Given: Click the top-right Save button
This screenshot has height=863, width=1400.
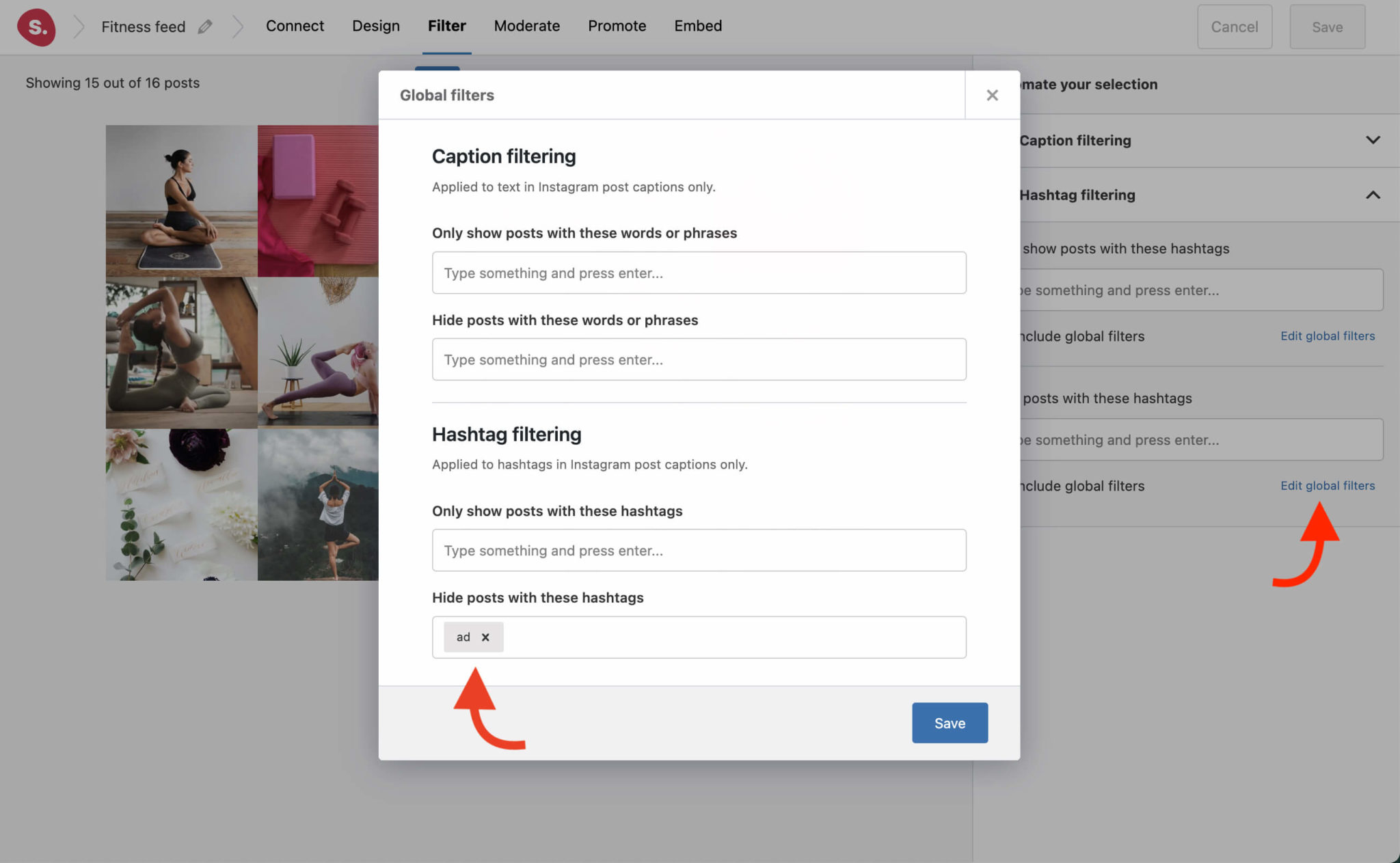Looking at the screenshot, I should [x=1327, y=27].
